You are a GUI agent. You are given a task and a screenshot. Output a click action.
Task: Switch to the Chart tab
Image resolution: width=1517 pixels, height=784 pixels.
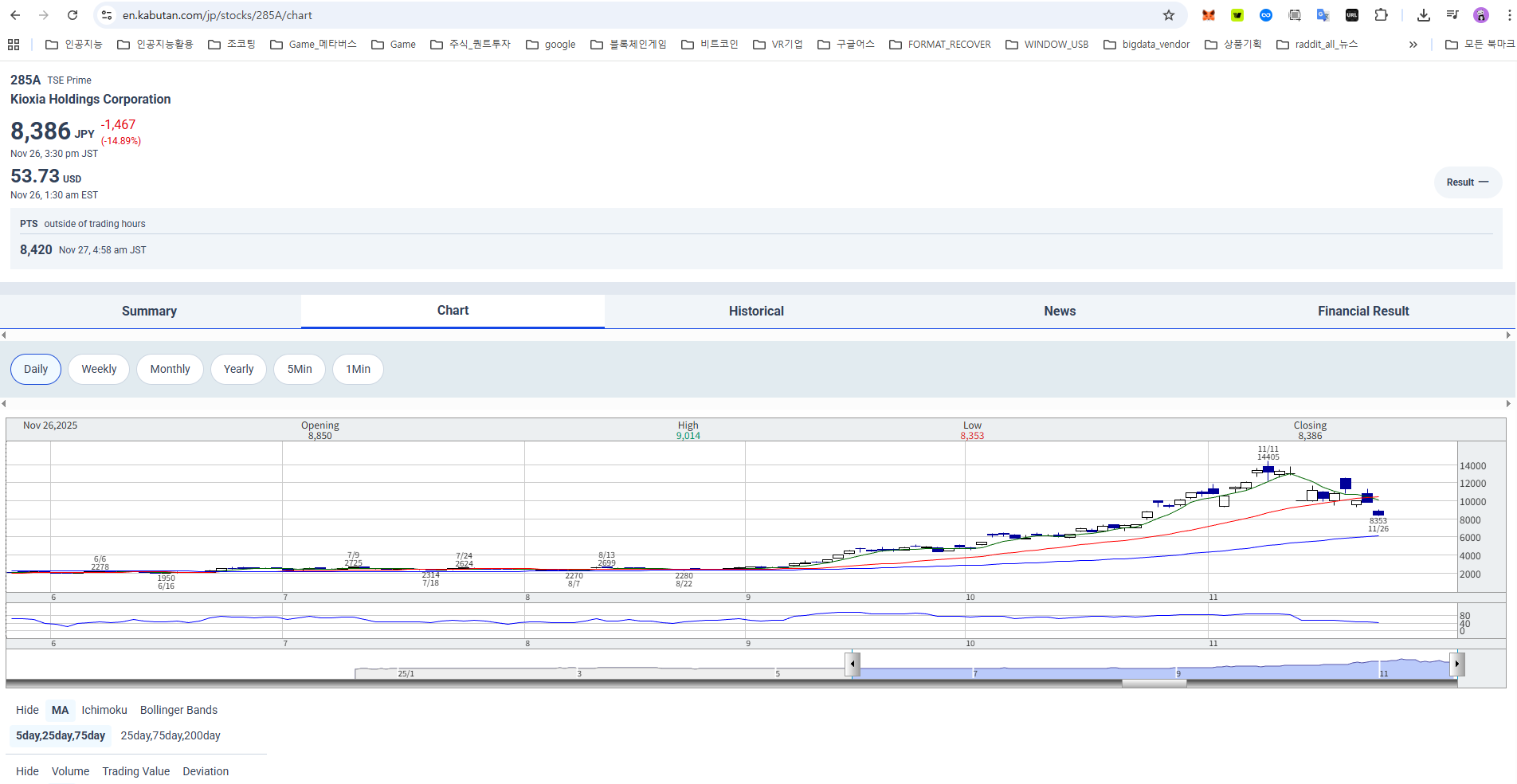[x=453, y=311]
